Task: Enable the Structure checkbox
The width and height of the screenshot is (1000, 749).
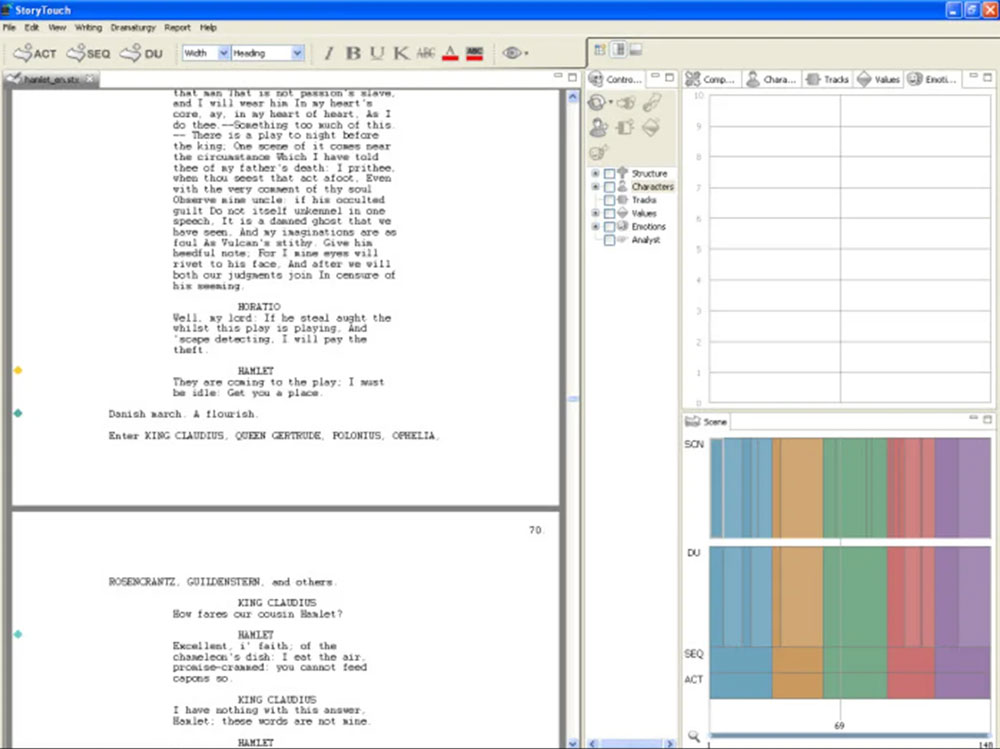Action: [x=610, y=174]
